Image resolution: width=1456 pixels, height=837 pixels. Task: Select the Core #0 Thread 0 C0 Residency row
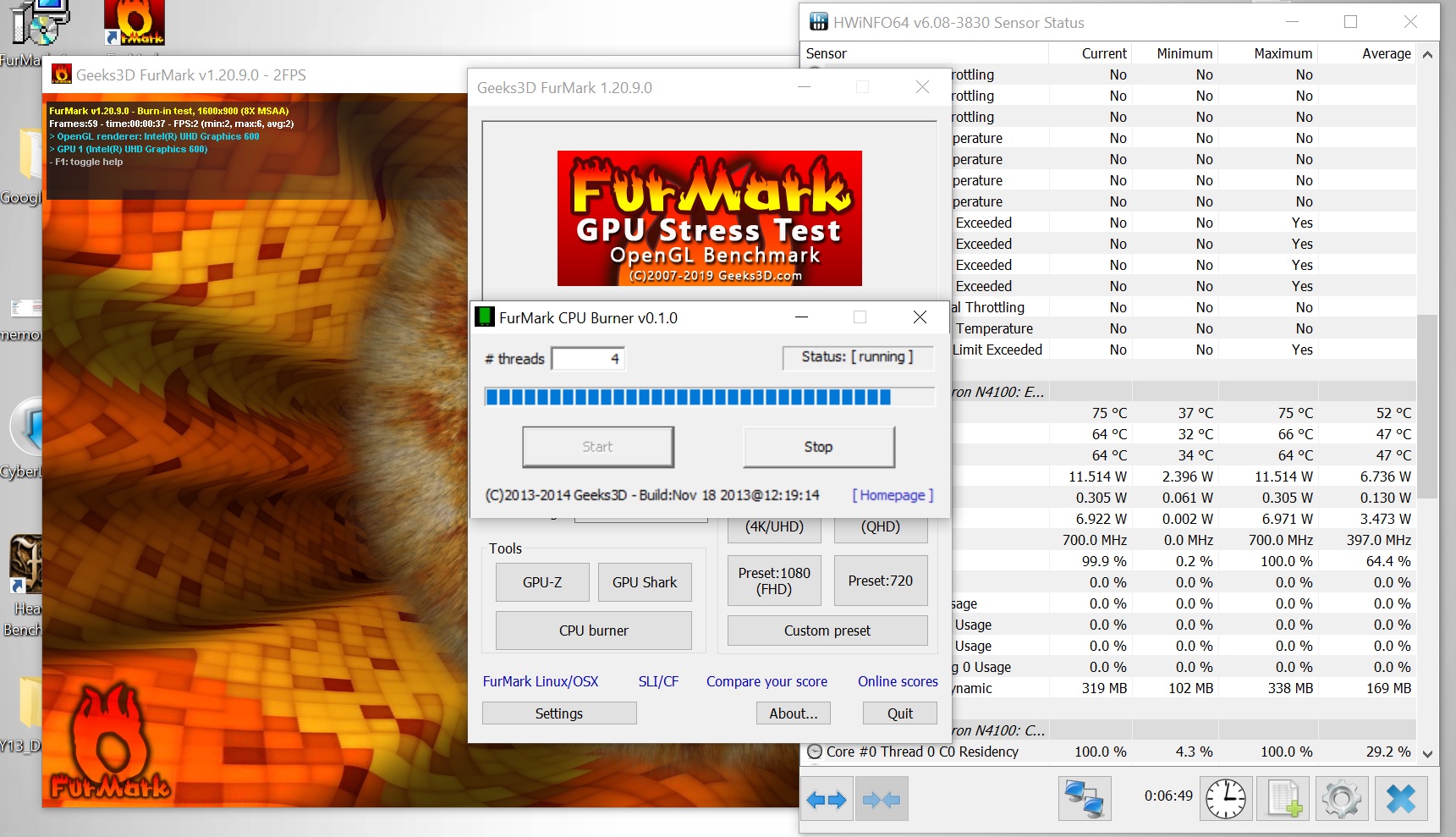pos(1109,752)
